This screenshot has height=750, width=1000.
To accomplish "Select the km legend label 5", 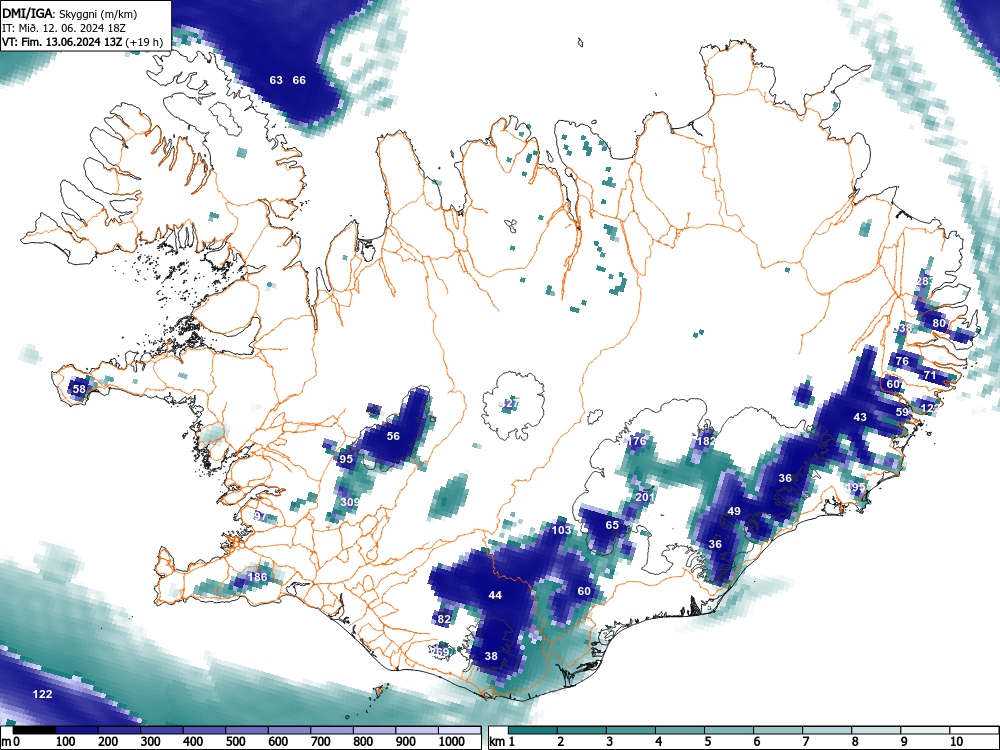I will click(x=708, y=742).
